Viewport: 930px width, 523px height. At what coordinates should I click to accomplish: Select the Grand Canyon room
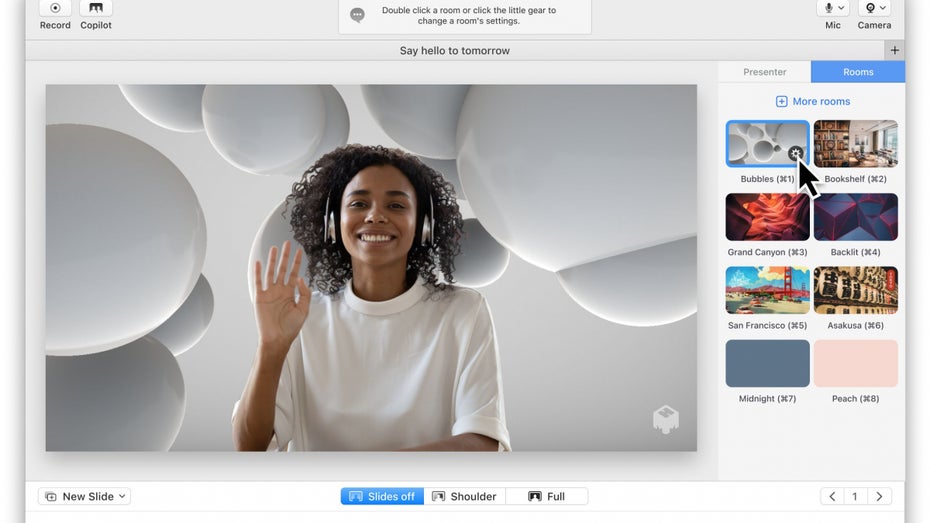767,217
